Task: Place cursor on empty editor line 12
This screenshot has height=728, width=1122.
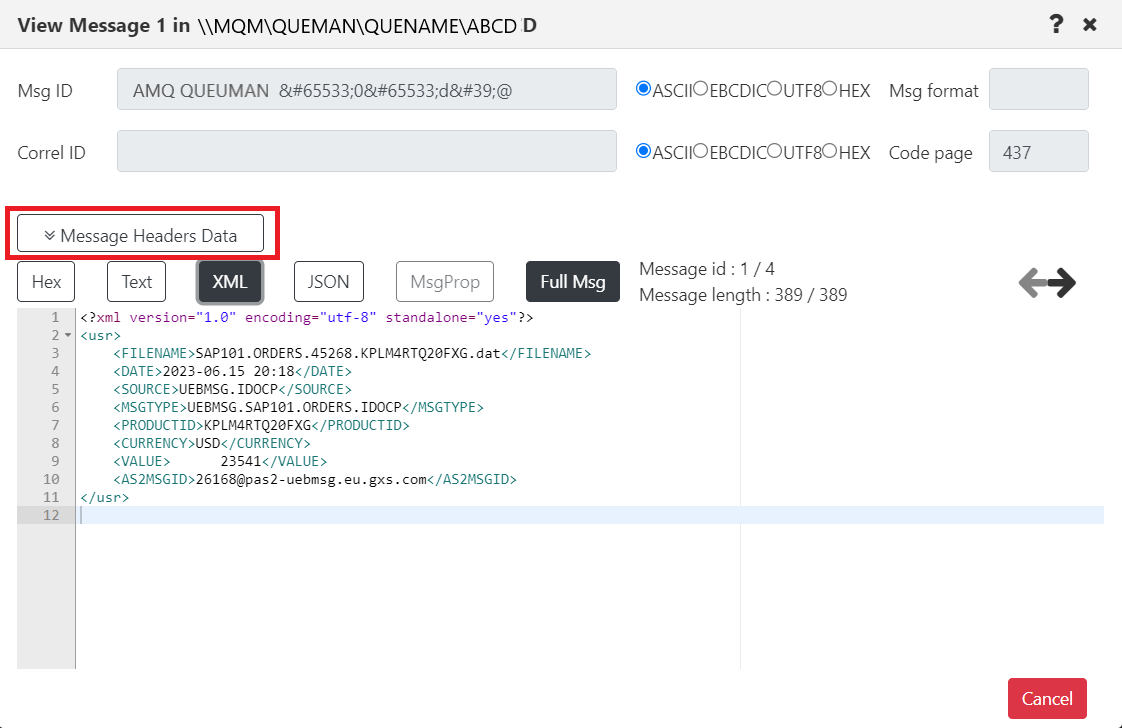Action: (589, 515)
